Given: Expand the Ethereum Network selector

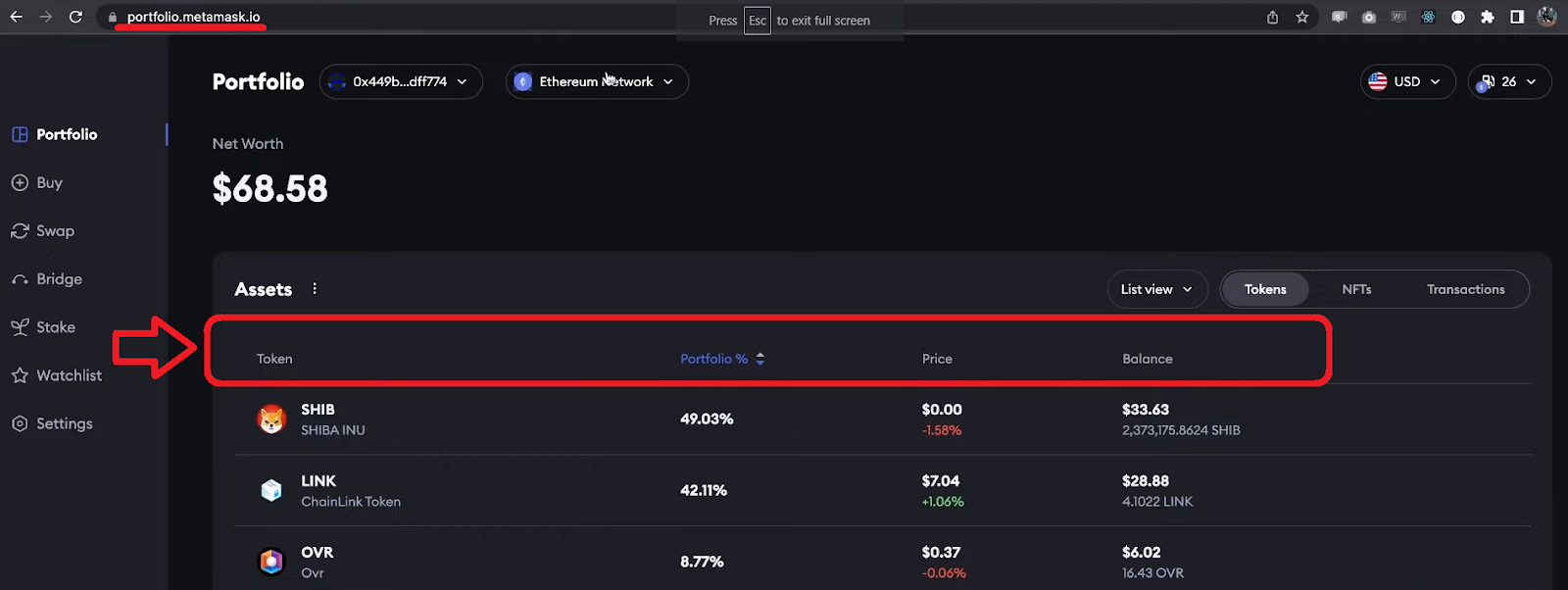Looking at the screenshot, I should click(597, 81).
